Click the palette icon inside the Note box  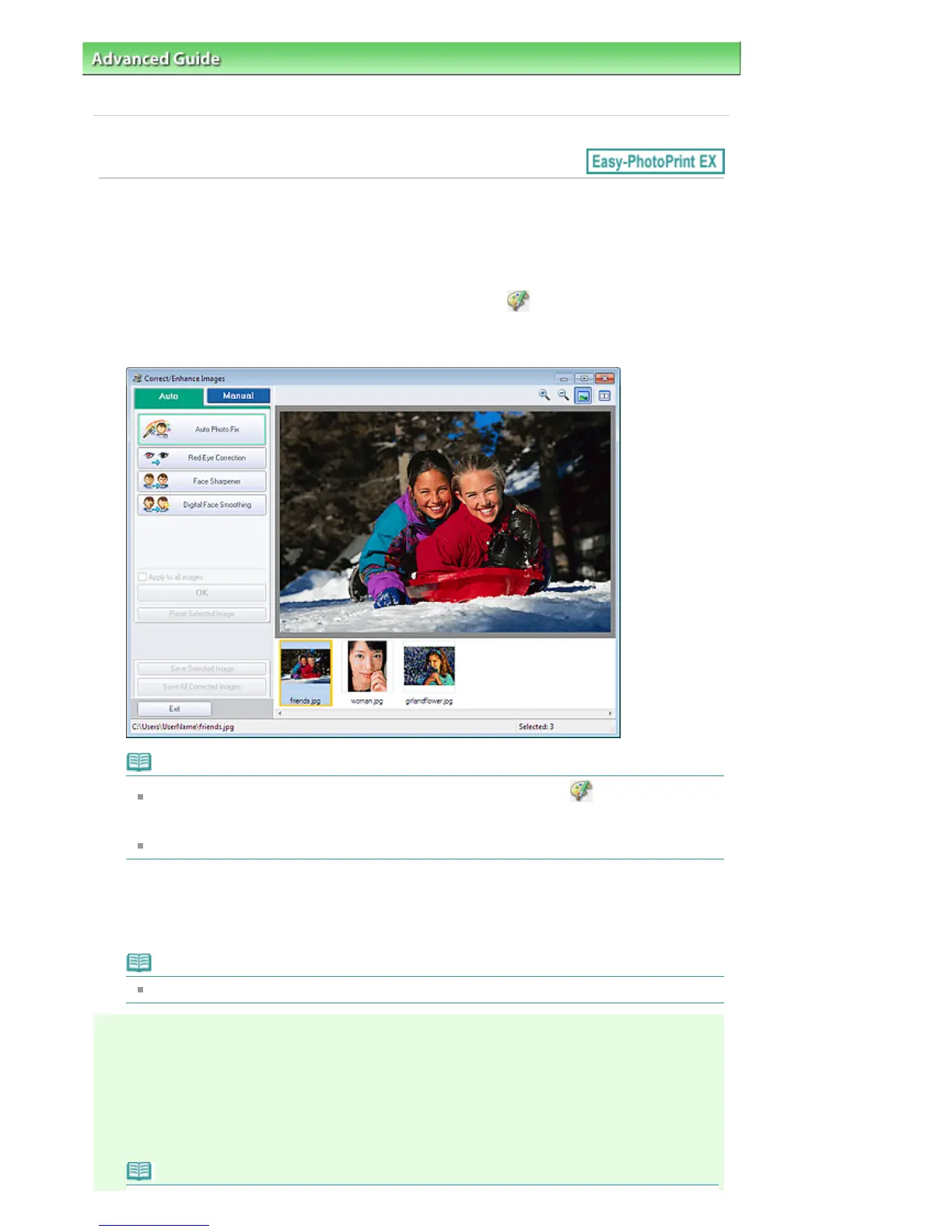coord(581,791)
